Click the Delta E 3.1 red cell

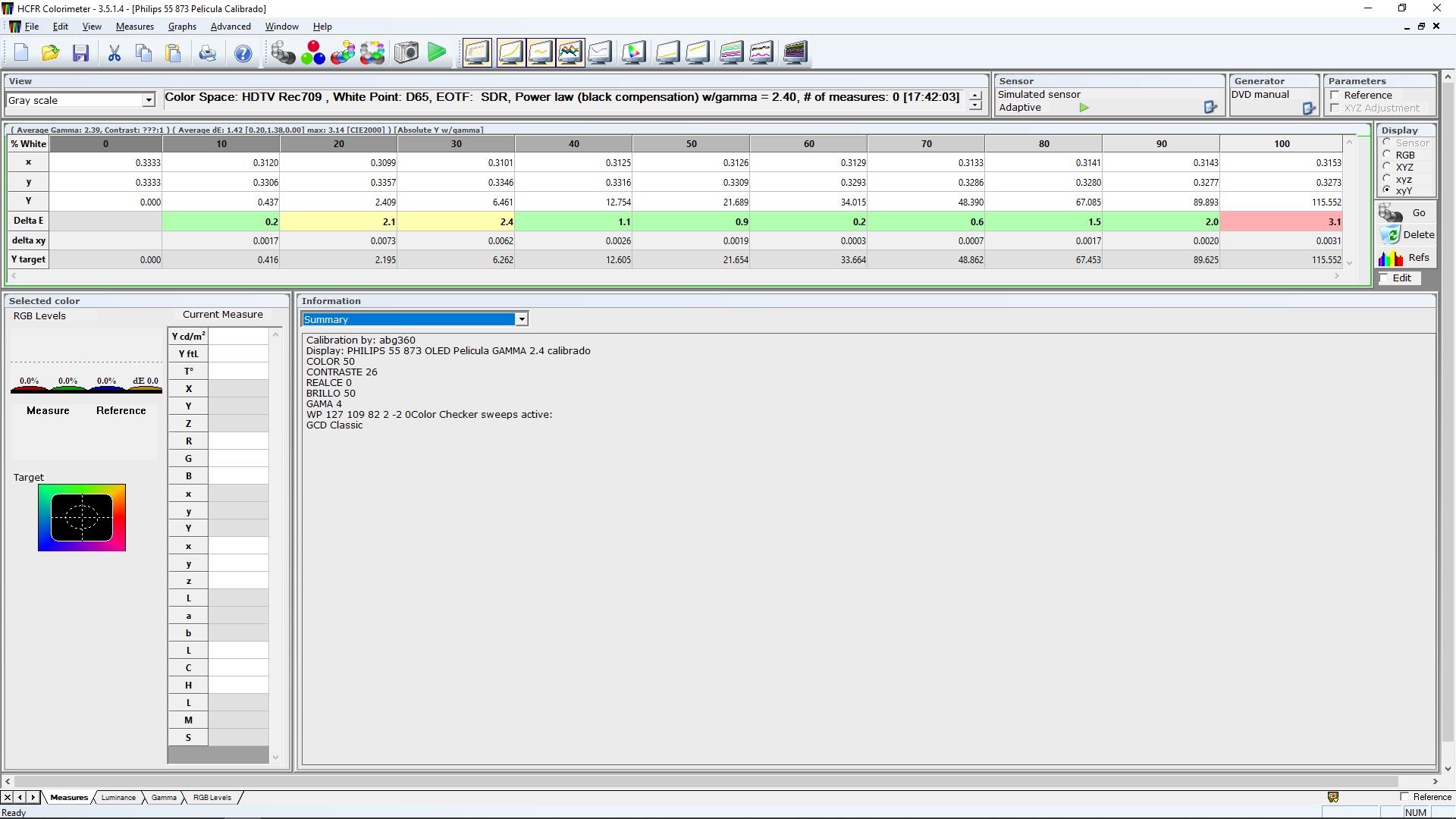coord(1282,222)
